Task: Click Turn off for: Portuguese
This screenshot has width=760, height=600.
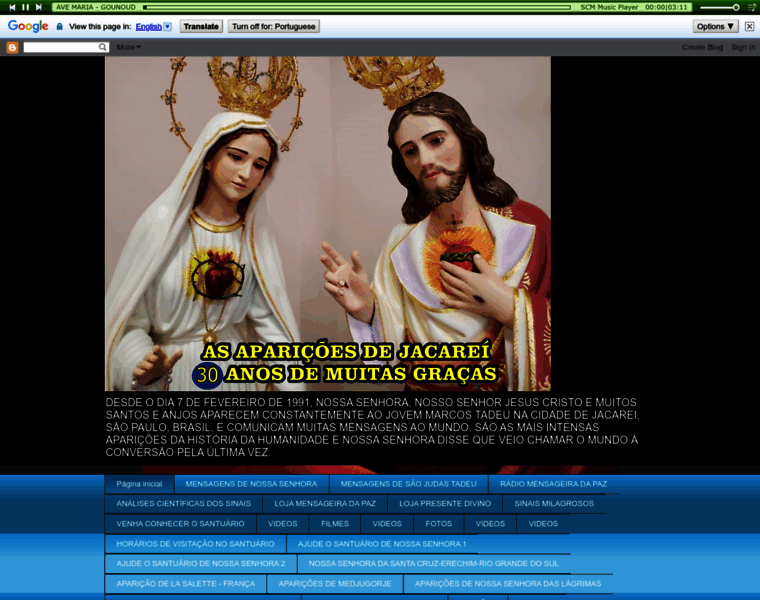Action: click(274, 27)
